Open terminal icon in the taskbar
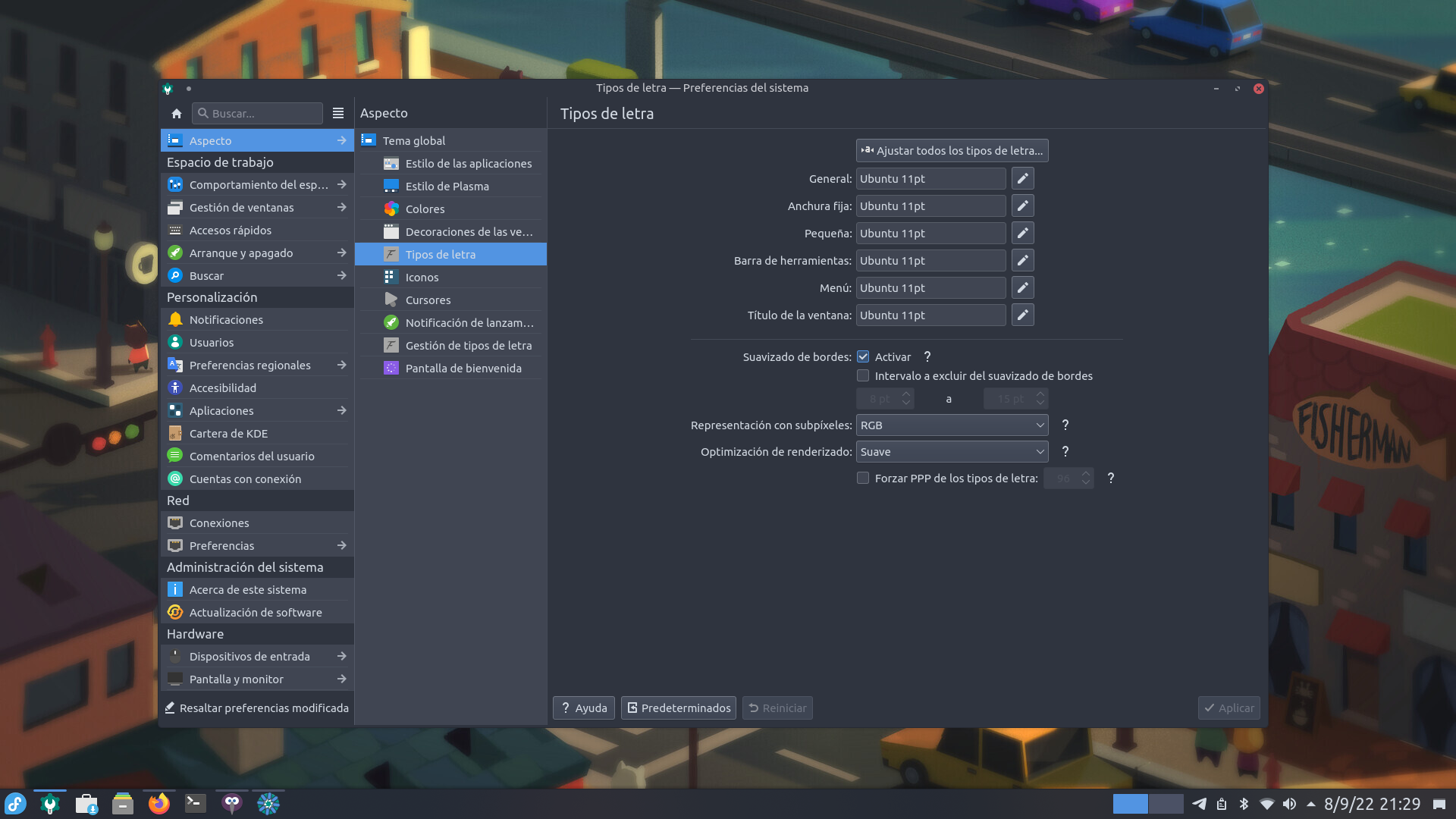This screenshot has width=1456, height=819. tap(196, 804)
